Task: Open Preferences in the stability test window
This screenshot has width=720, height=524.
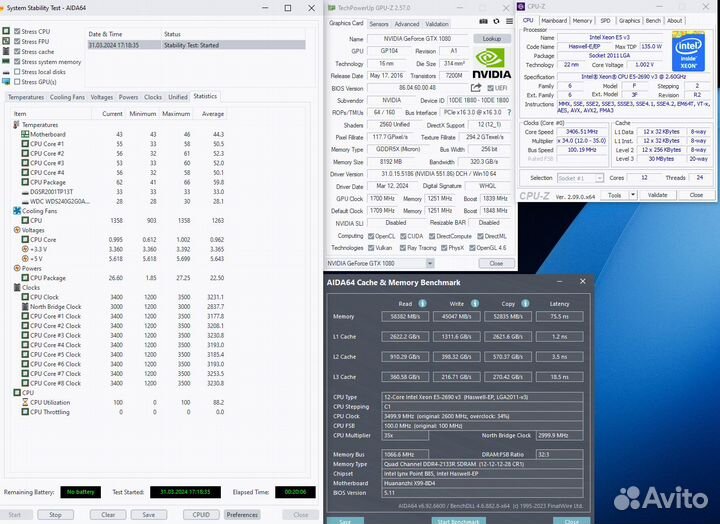Action: (242, 515)
